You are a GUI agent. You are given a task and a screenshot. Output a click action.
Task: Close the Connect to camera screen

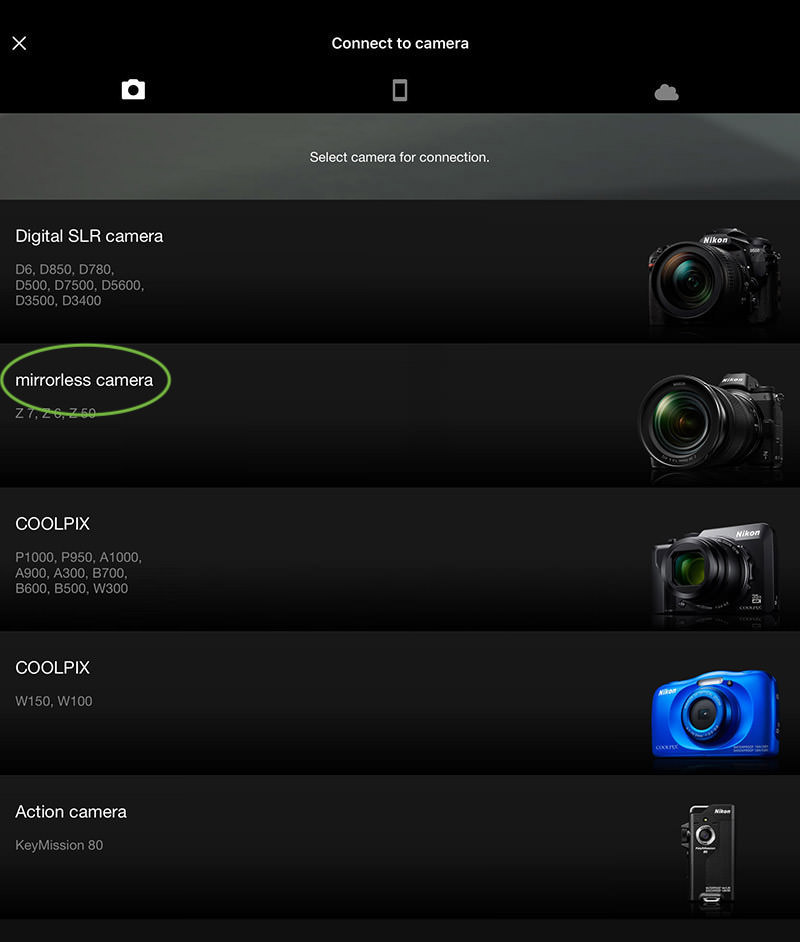coord(19,43)
